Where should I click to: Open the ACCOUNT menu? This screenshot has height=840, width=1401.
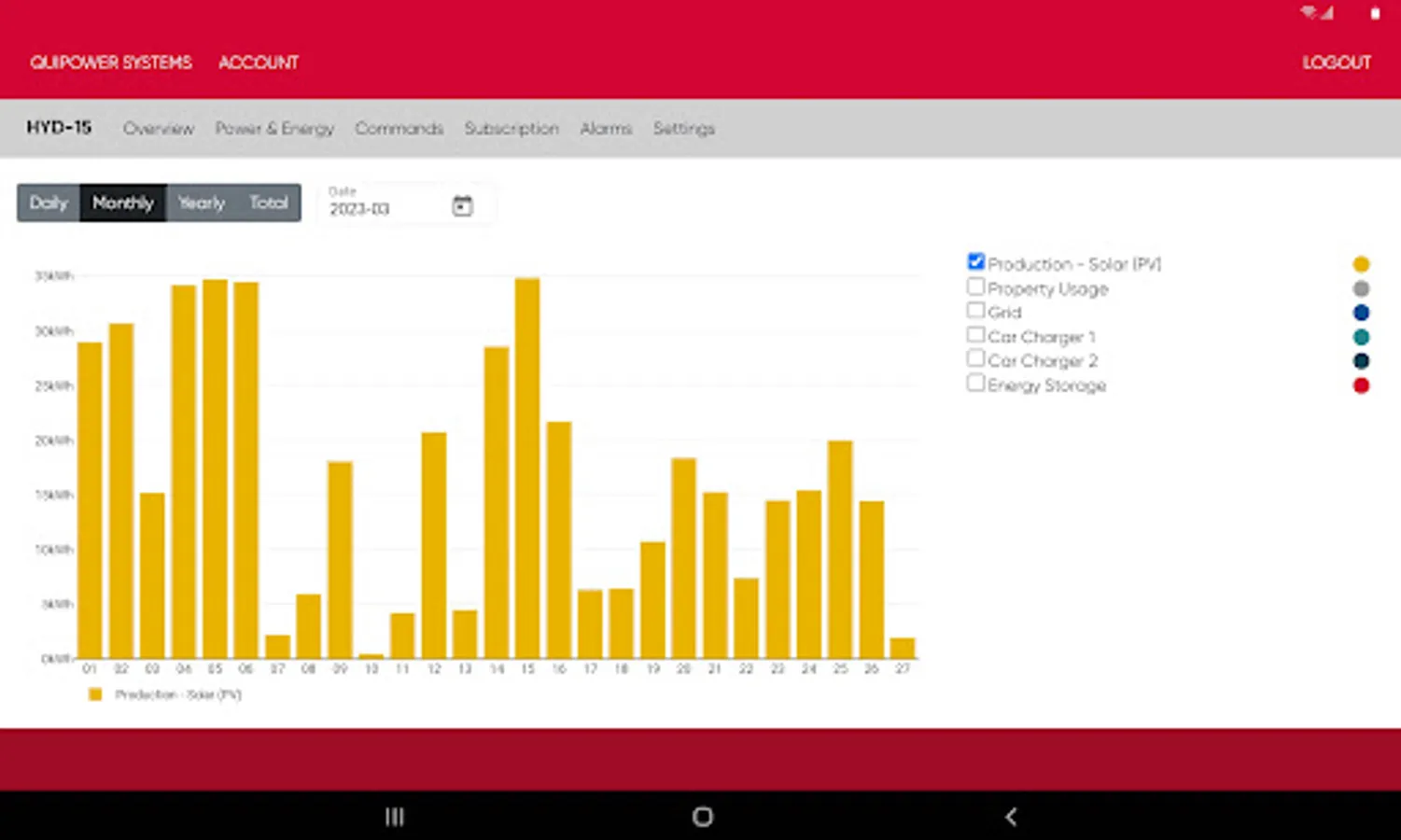tap(259, 63)
